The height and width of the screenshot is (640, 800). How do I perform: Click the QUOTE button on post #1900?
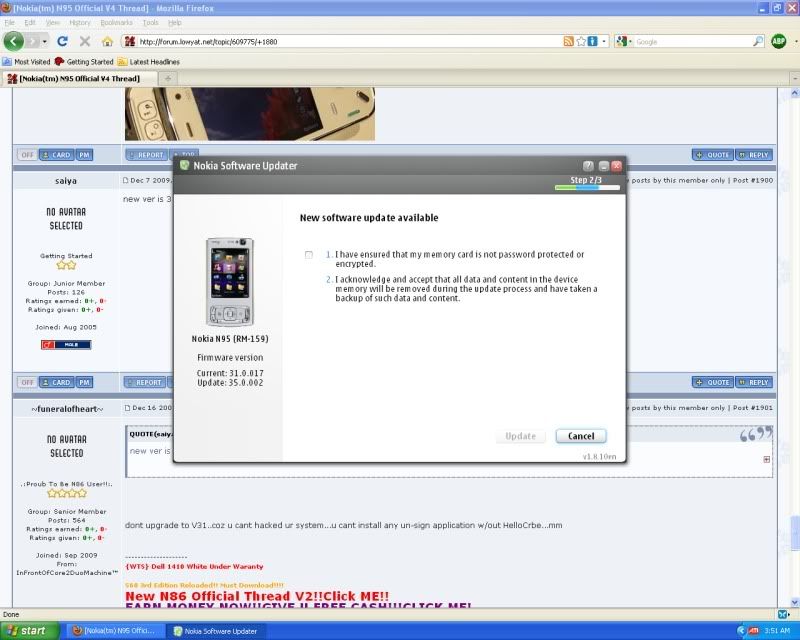(x=712, y=155)
